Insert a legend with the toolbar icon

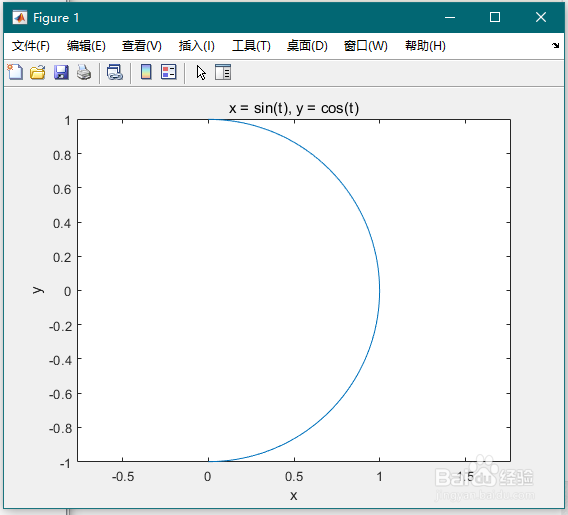[169, 72]
